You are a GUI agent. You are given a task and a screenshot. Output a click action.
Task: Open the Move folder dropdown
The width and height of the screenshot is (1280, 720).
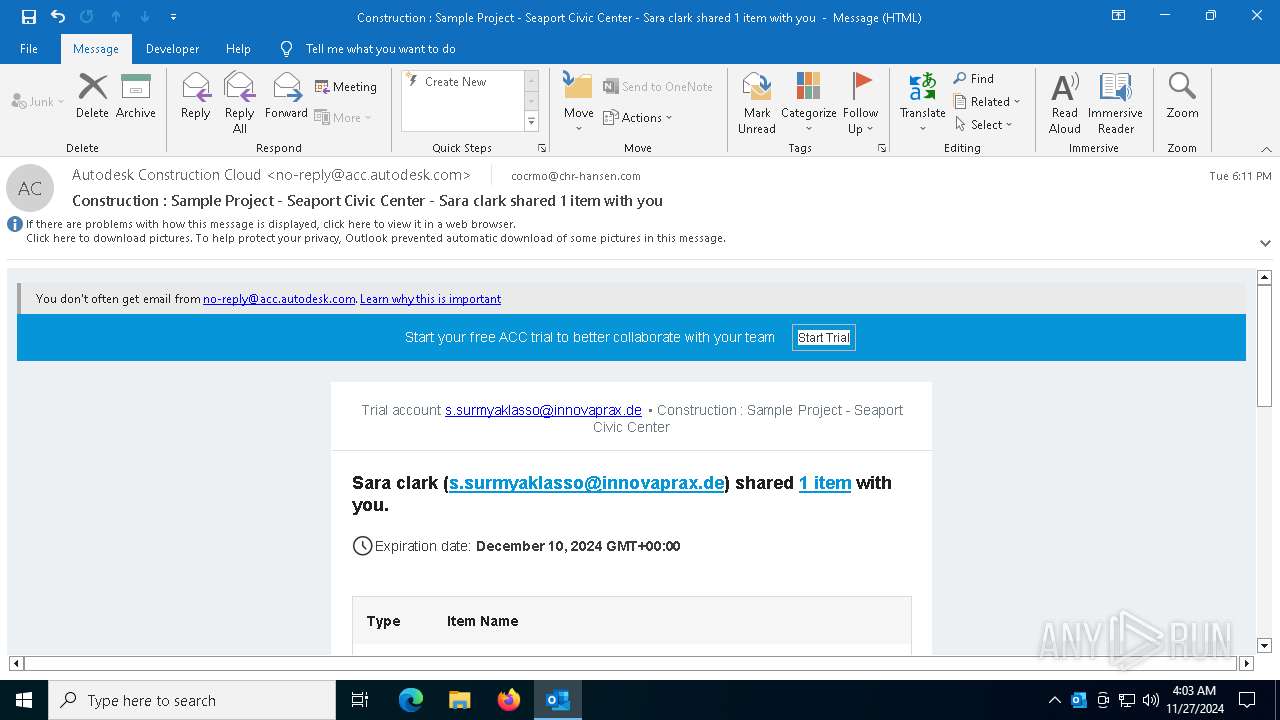click(579, 102)
